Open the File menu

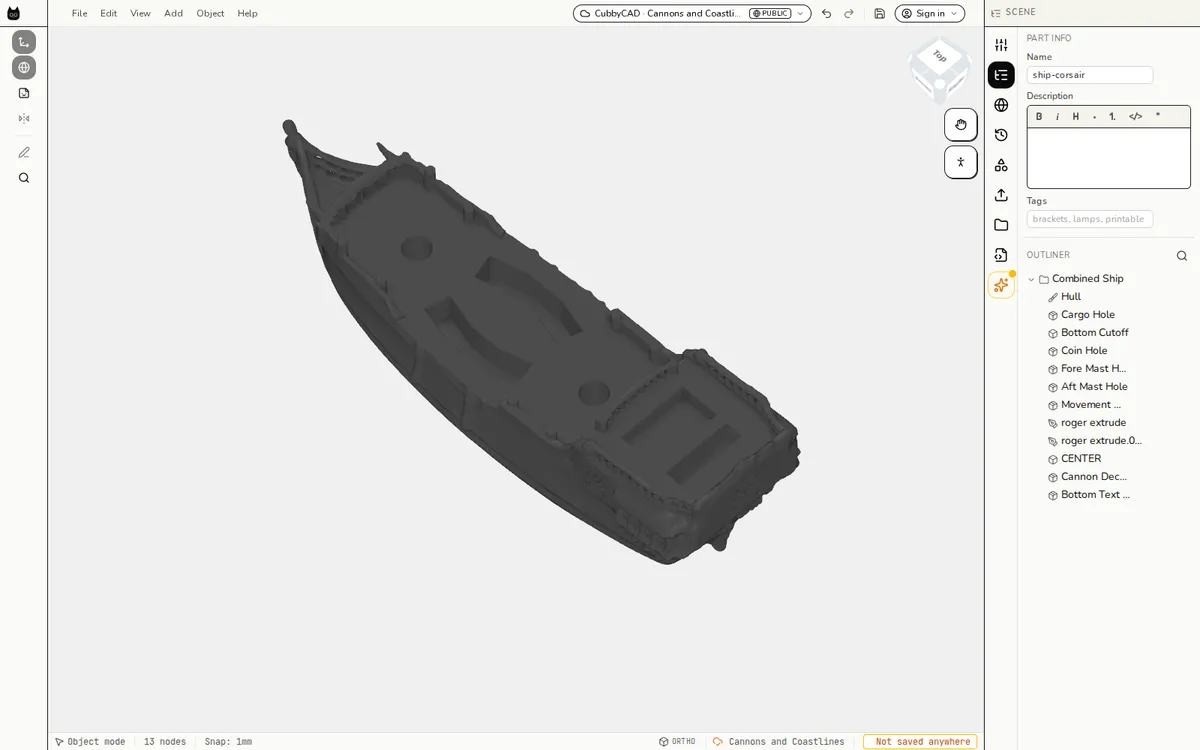pyautogui.click(x=79, y=13)
